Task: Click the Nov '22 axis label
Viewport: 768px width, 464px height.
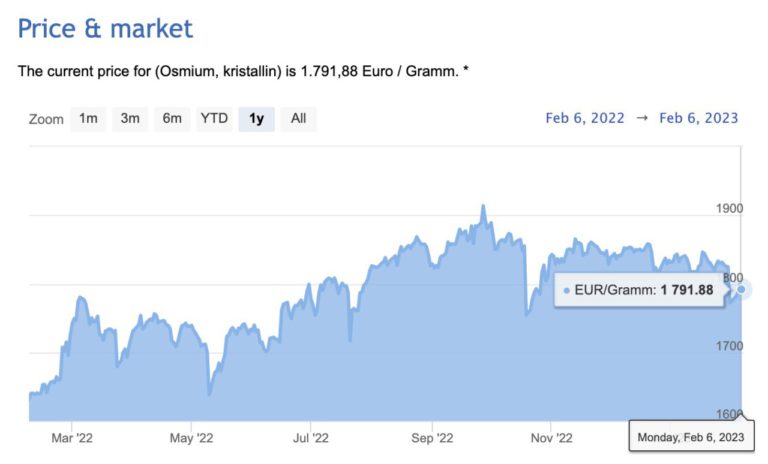Action: coord(552,437)
